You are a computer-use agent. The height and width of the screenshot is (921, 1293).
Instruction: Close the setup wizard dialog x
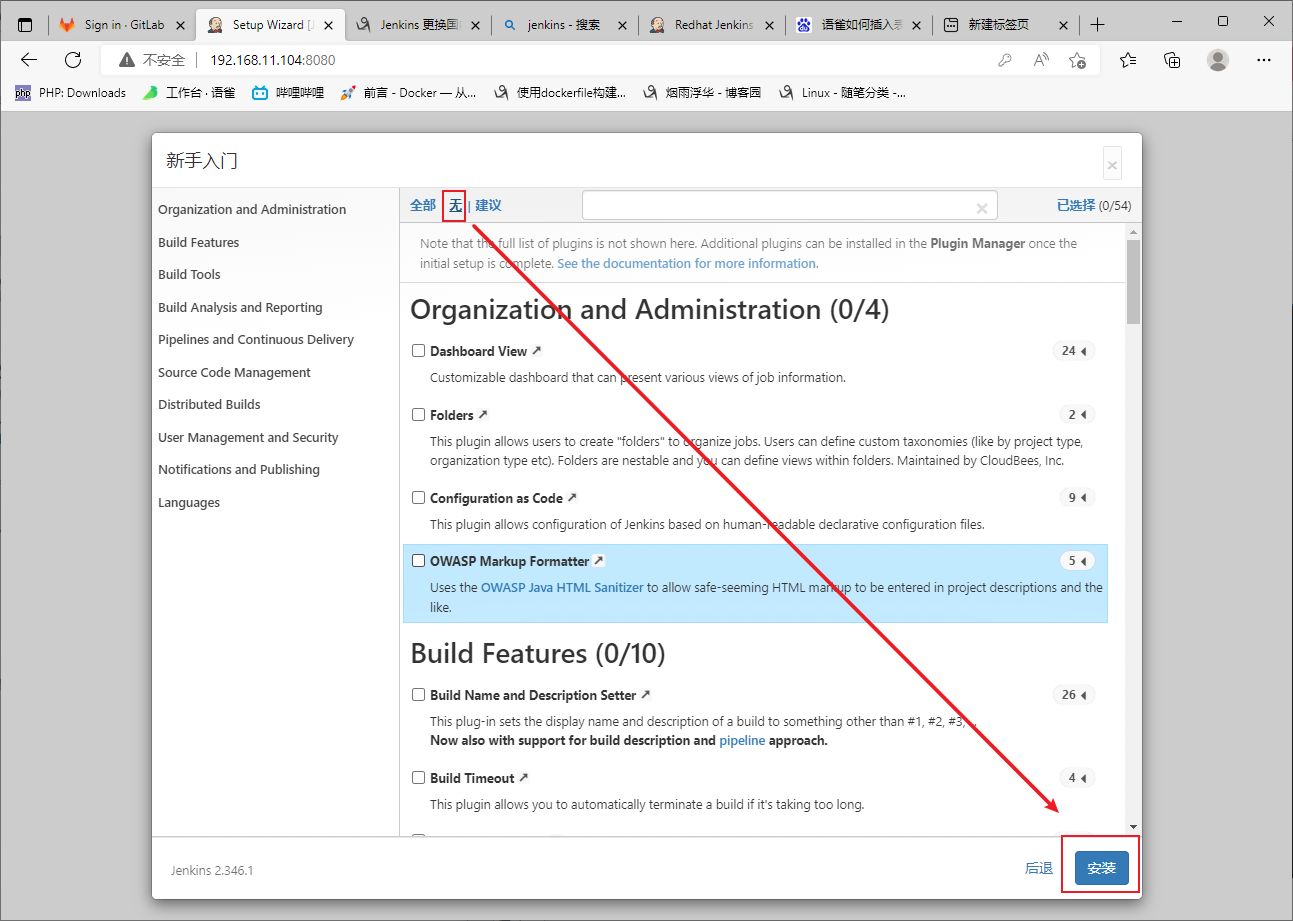tap(1112, 164)
